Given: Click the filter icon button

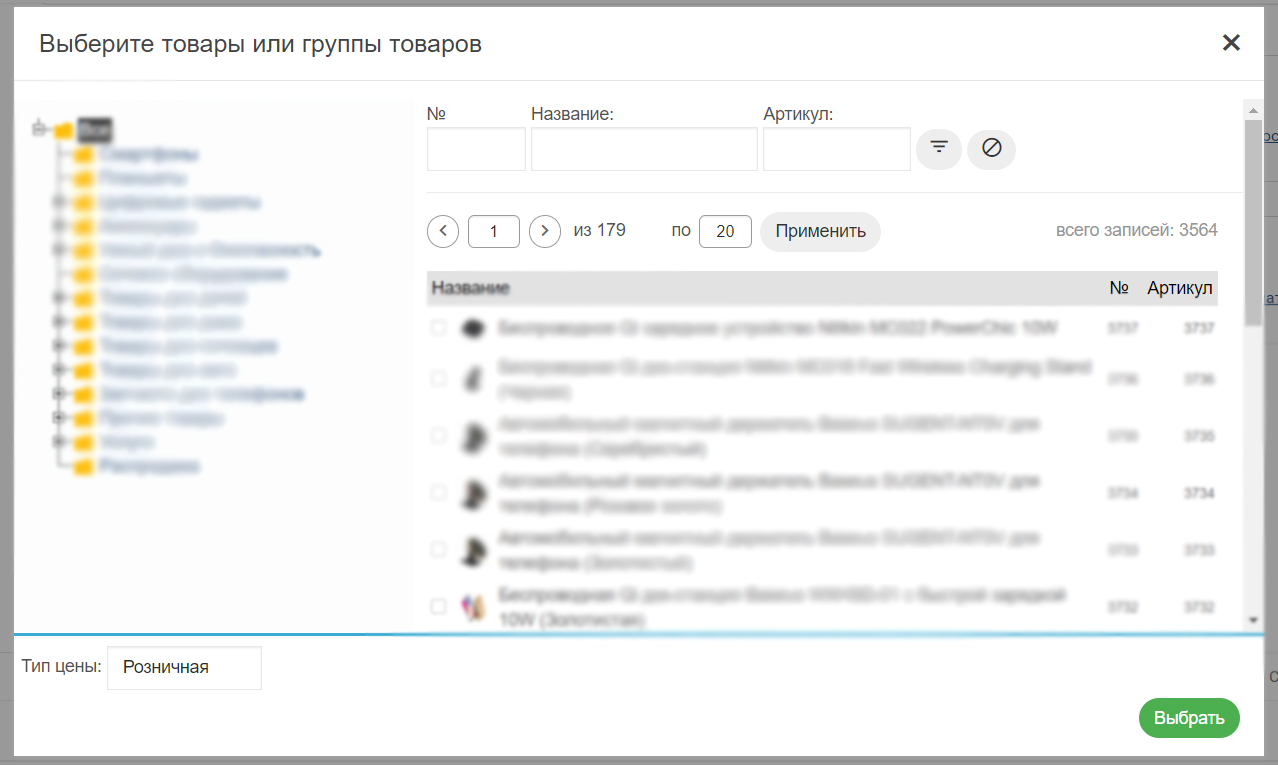Looking at the screenshot, I should (938, 148).
